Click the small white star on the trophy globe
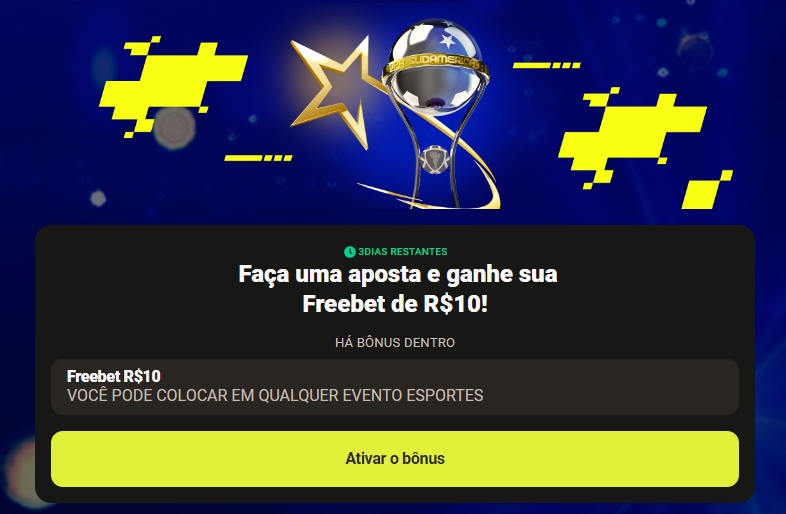 click(447, 40)
